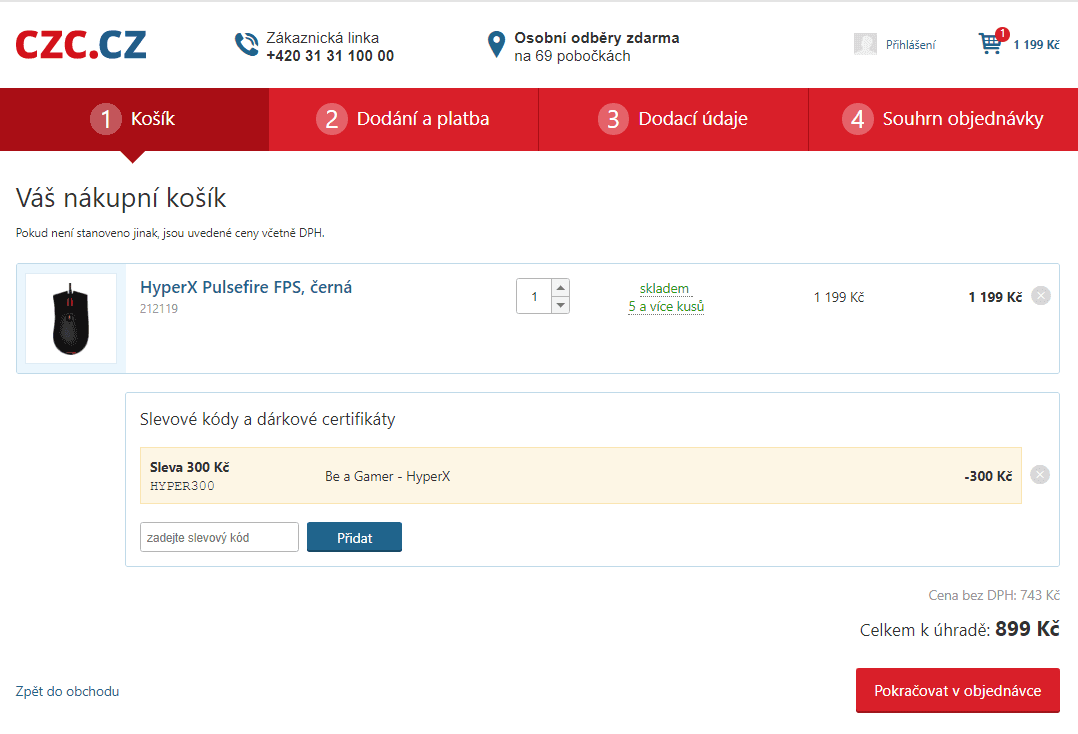The image size is (1078, 734).
Task: Click Slevové kódy a dárkové certifikáty heading
Action: coord(267,419)
